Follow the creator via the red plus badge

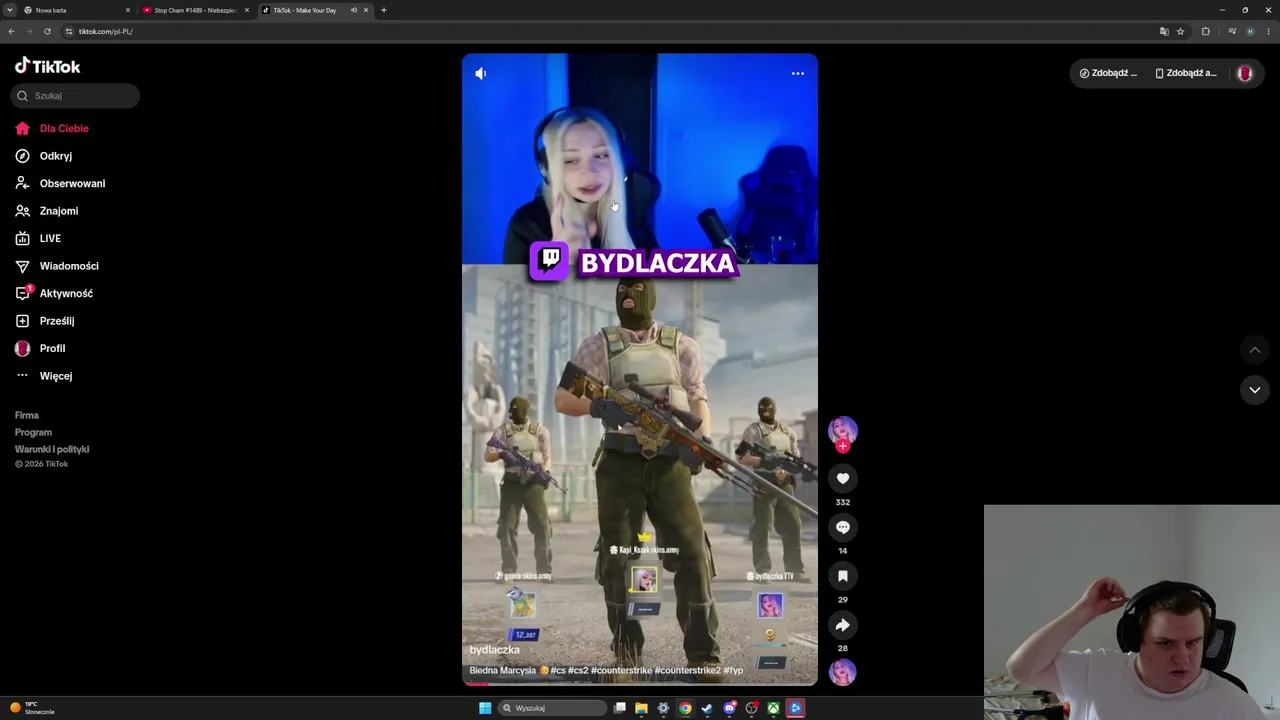pos(843,447)
